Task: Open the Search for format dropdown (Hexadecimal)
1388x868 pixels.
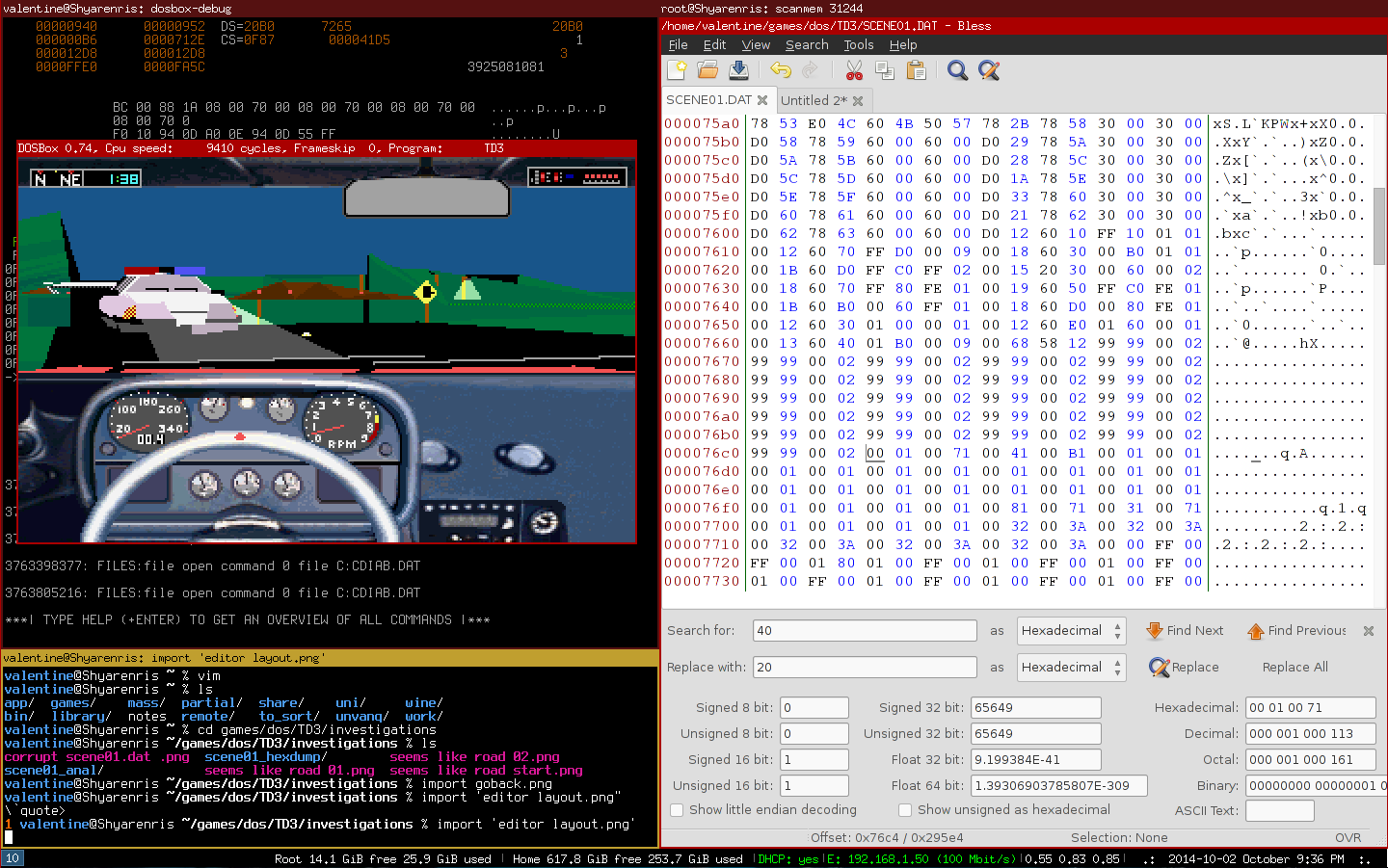Action: pos(1071,631)
